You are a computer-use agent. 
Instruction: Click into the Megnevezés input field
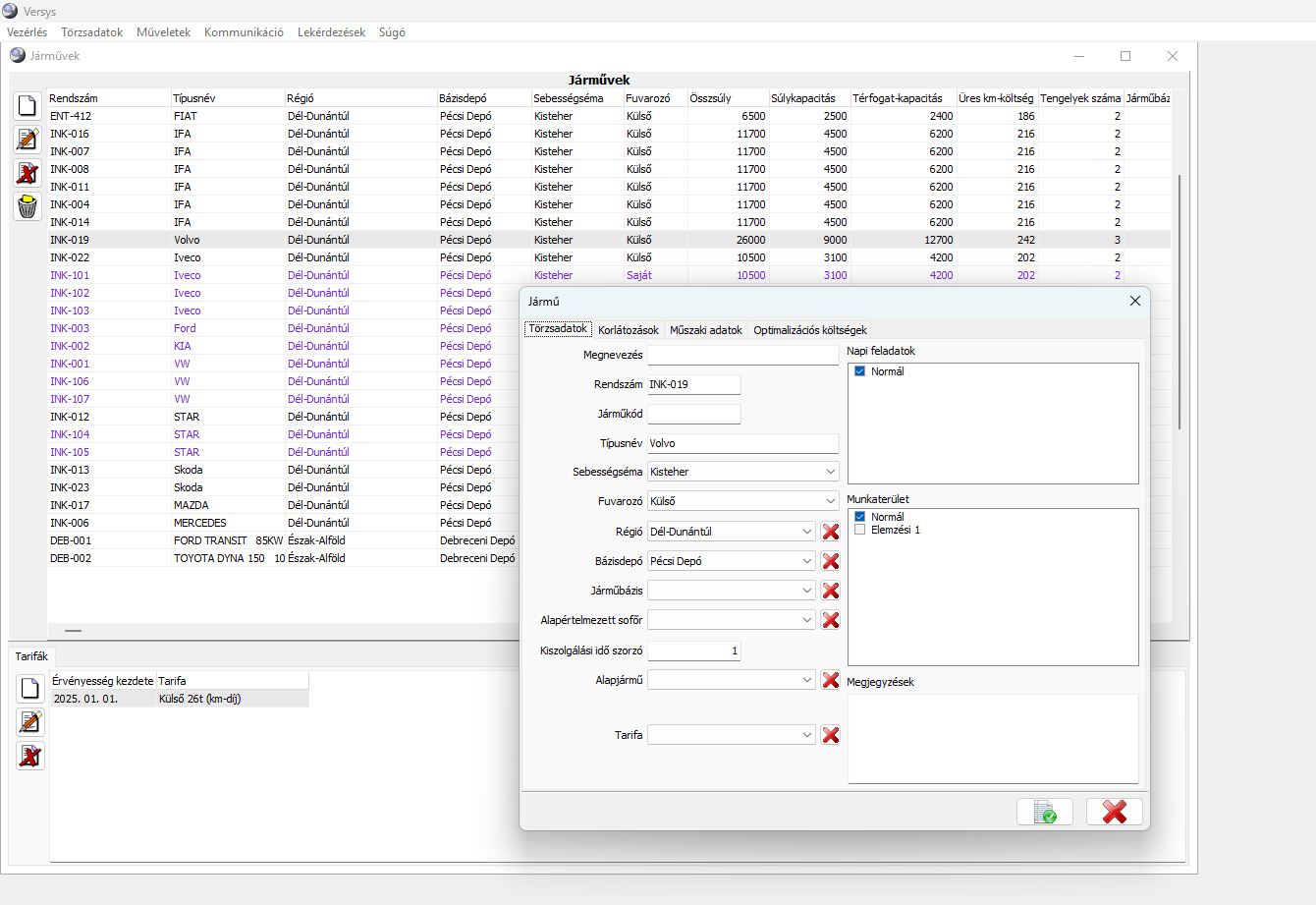coord(742,355)
